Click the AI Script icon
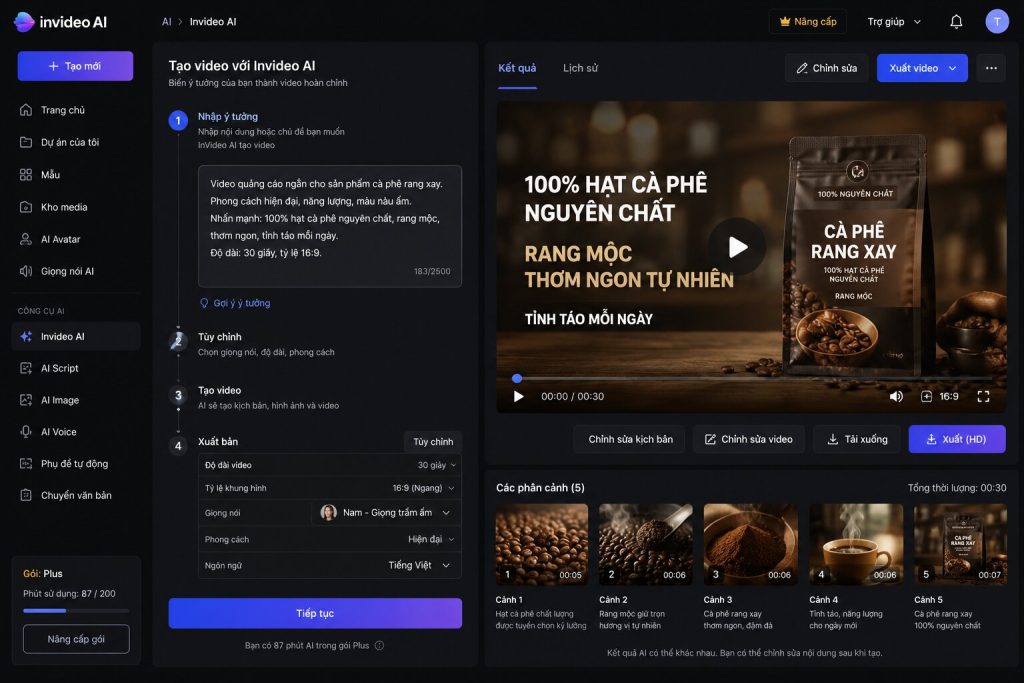 pyautogui.click(x=26, y=368)
